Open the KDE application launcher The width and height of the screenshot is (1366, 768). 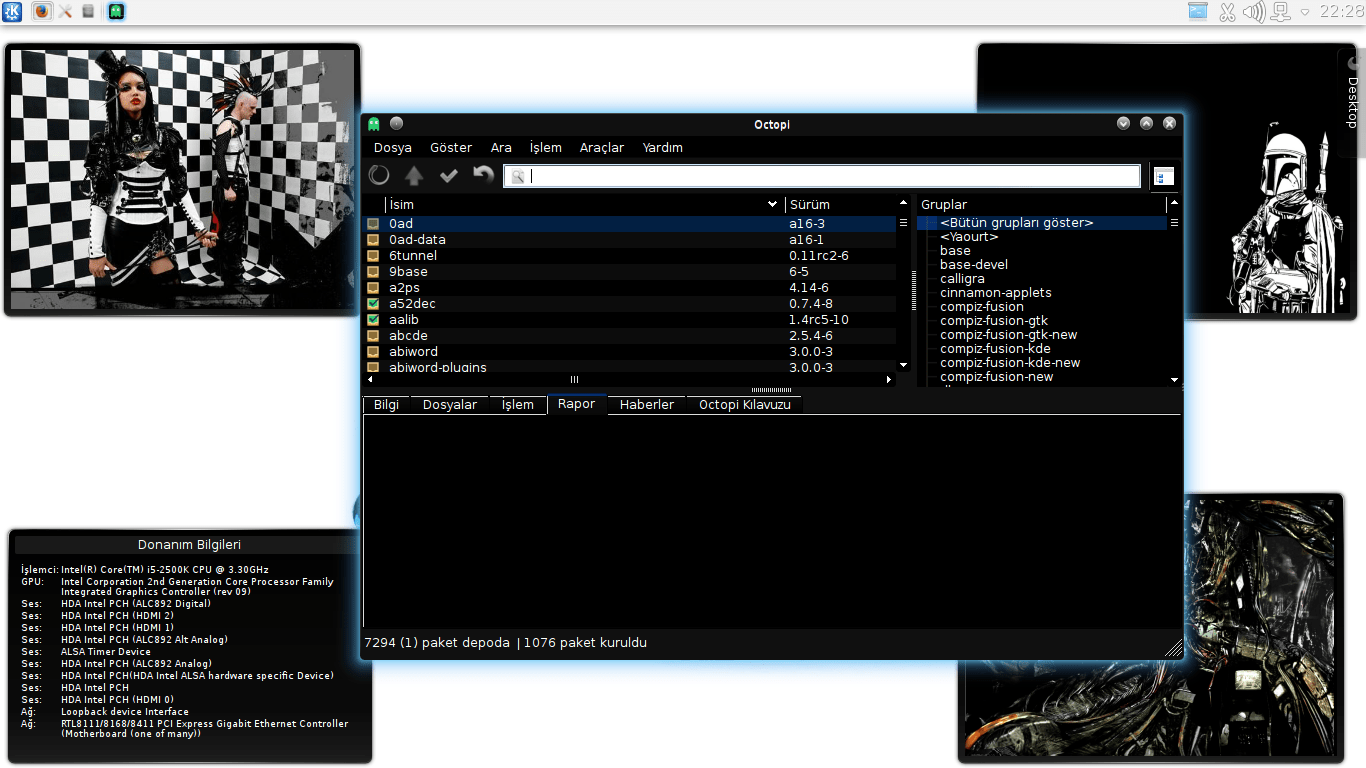coord(12,12)
